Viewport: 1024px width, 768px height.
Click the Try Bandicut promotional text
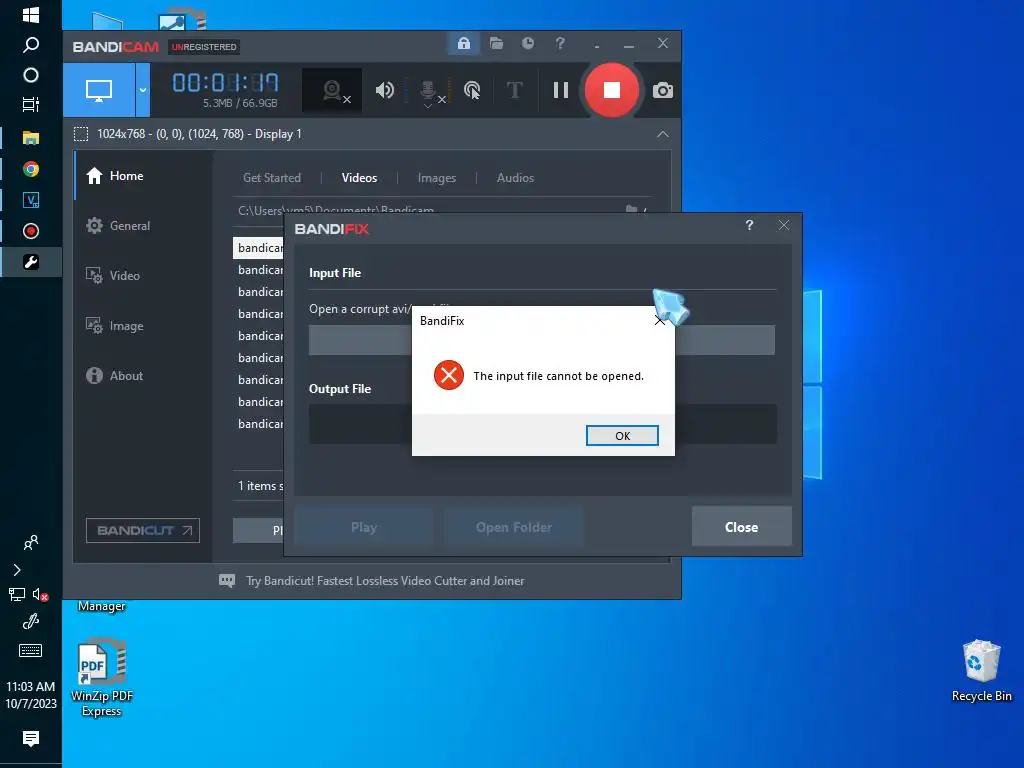(385, 581)
